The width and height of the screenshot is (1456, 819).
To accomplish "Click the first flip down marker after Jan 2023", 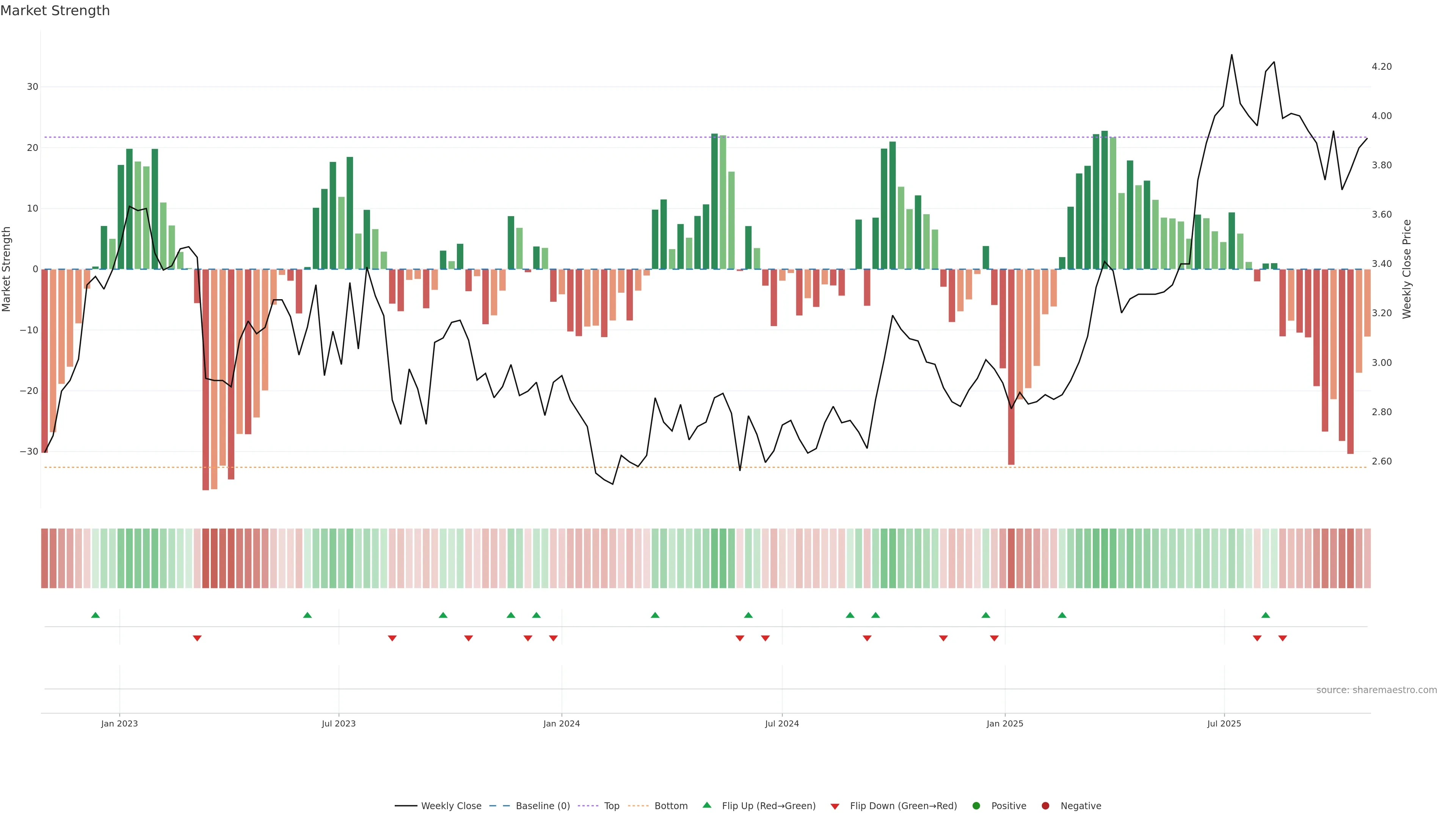I will click(197, 638).
